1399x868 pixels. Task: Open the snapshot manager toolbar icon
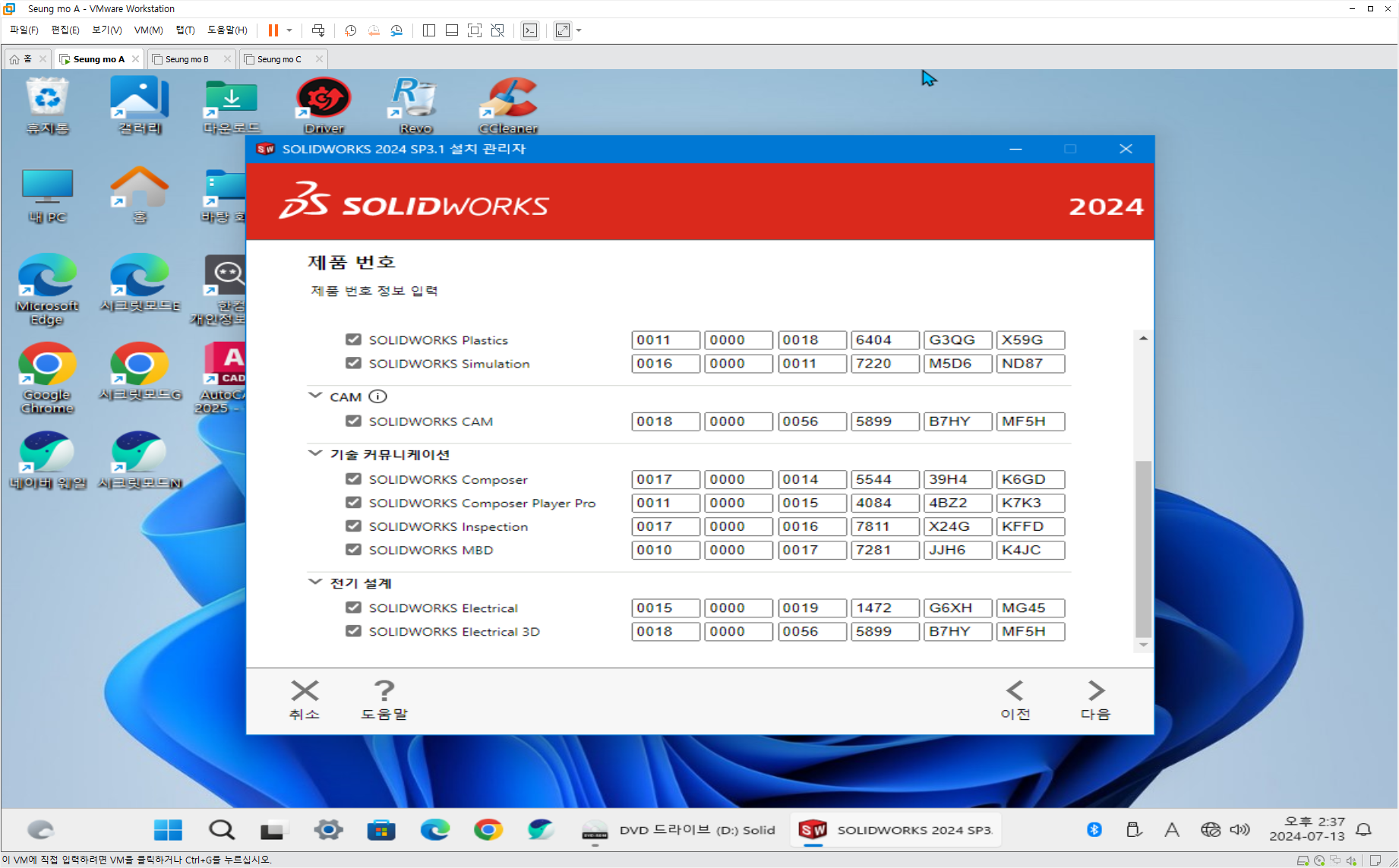[x=396, y=30]
